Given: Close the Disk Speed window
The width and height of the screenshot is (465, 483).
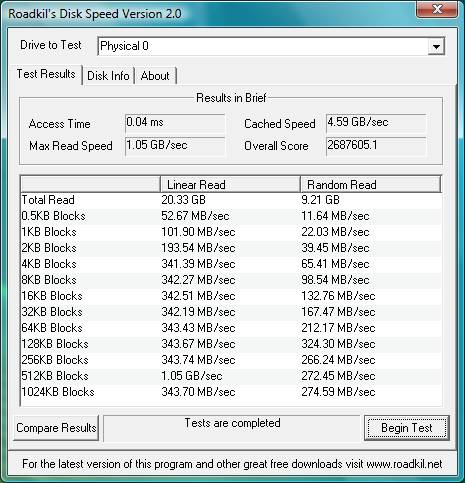Looking at the screenshot, I should coord(437,9).
